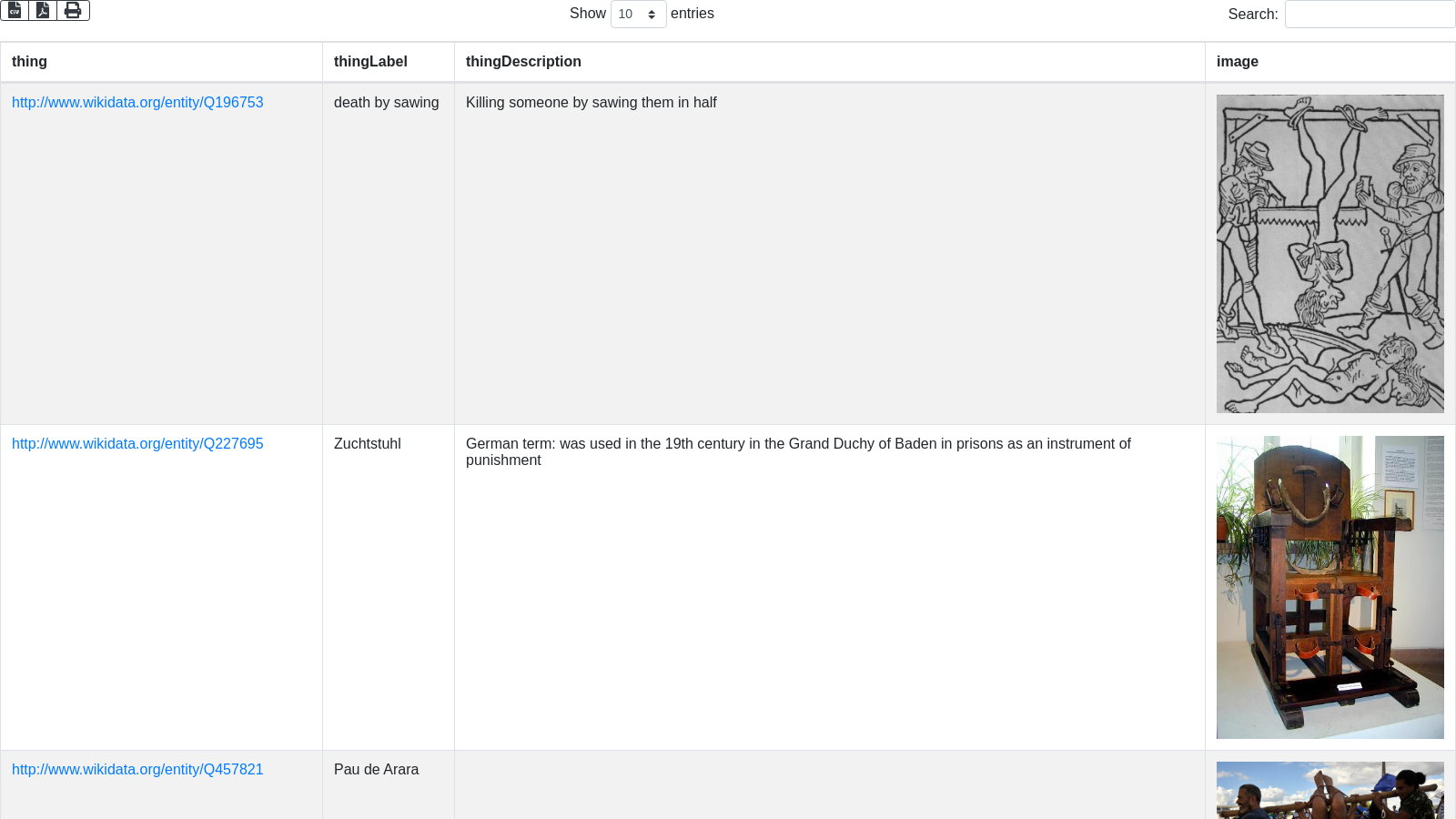The width and height of the screenshot is (1456, 819).
Task: Sort by the thing column header
Action: [29, 62]
